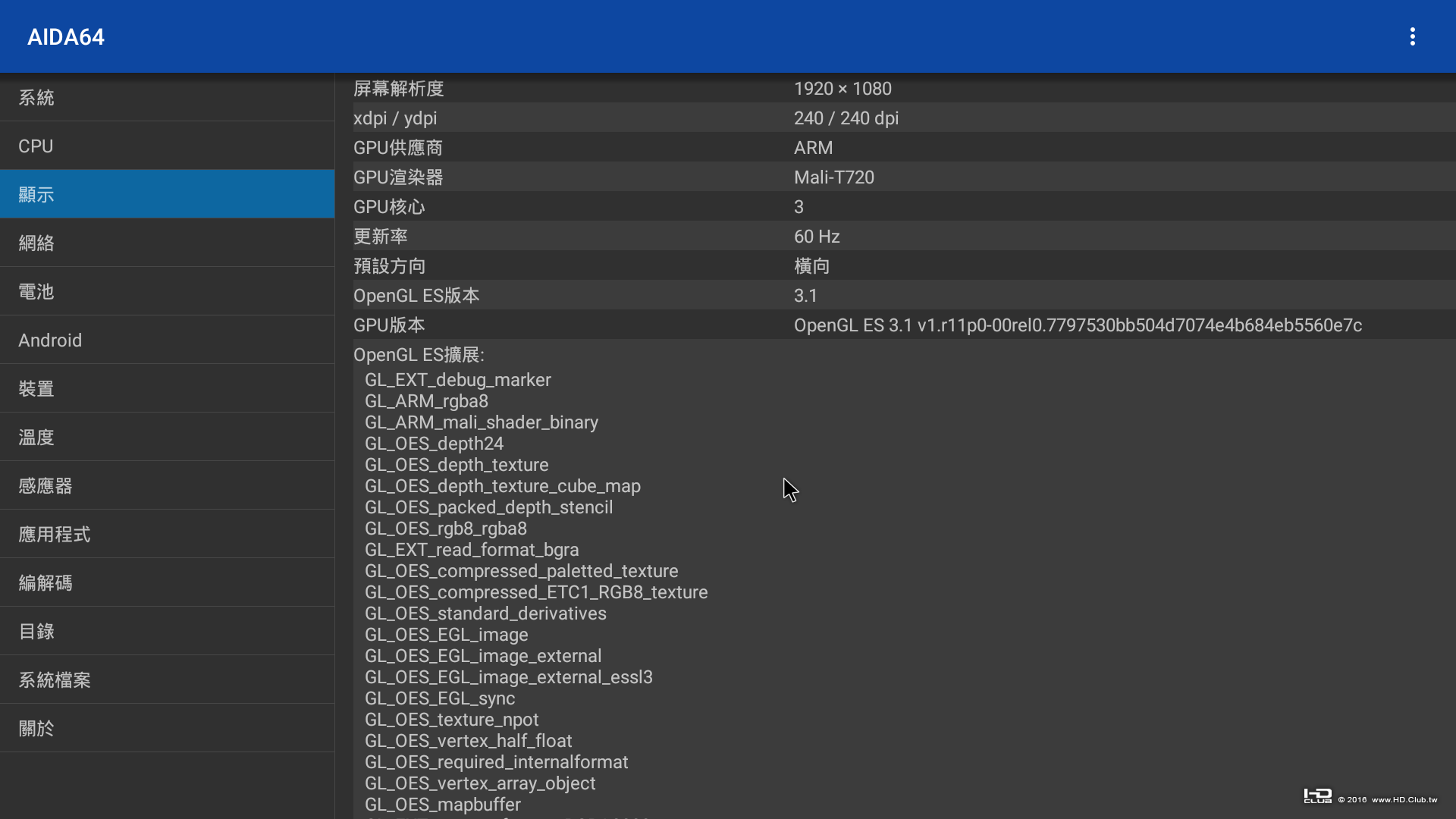Click the OpenGL ES擴展 heading
The width and height of the screenshot is (1456, 819).
point(419,355)
